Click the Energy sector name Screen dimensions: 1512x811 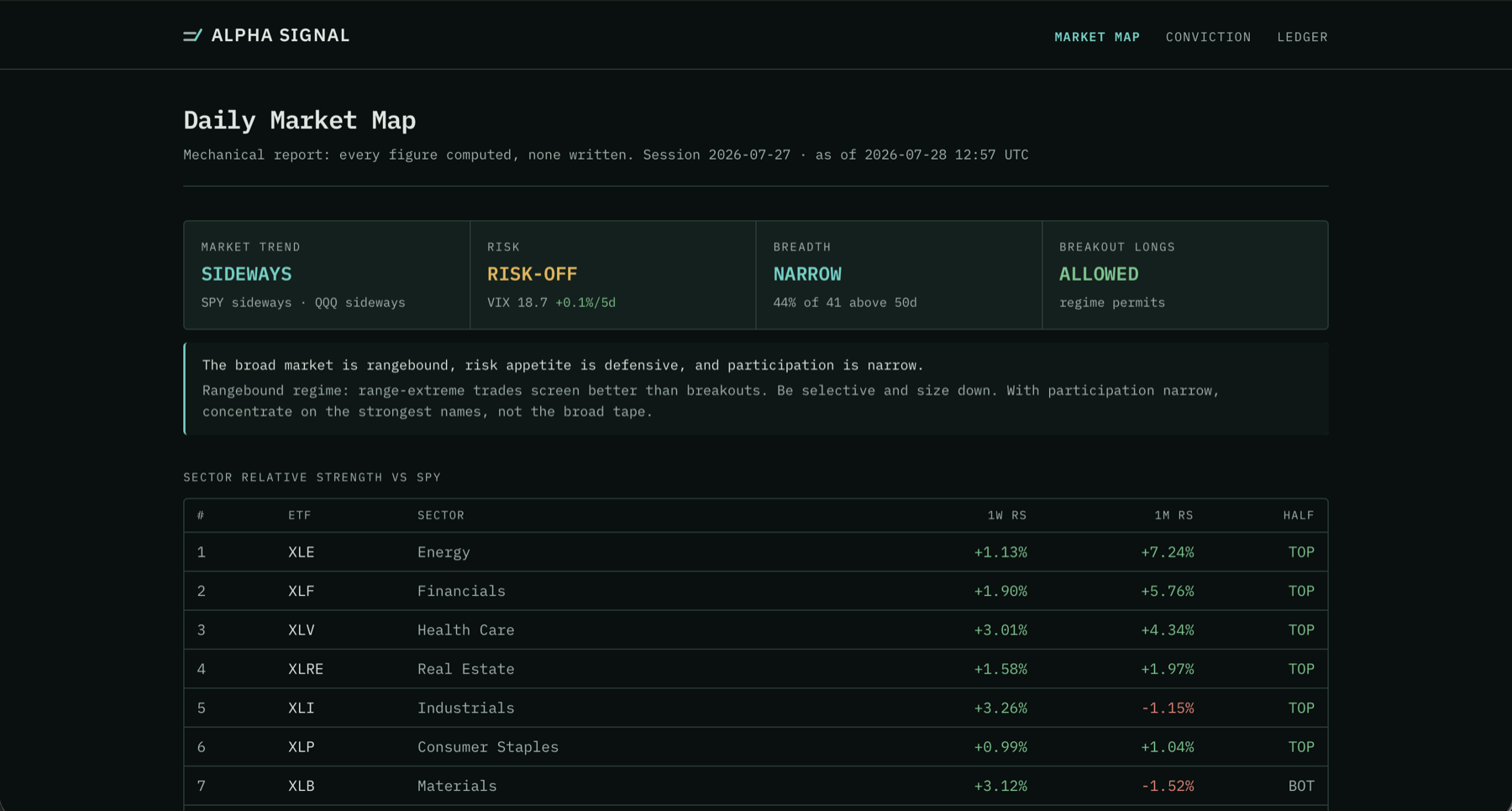[x=444, y=552]
